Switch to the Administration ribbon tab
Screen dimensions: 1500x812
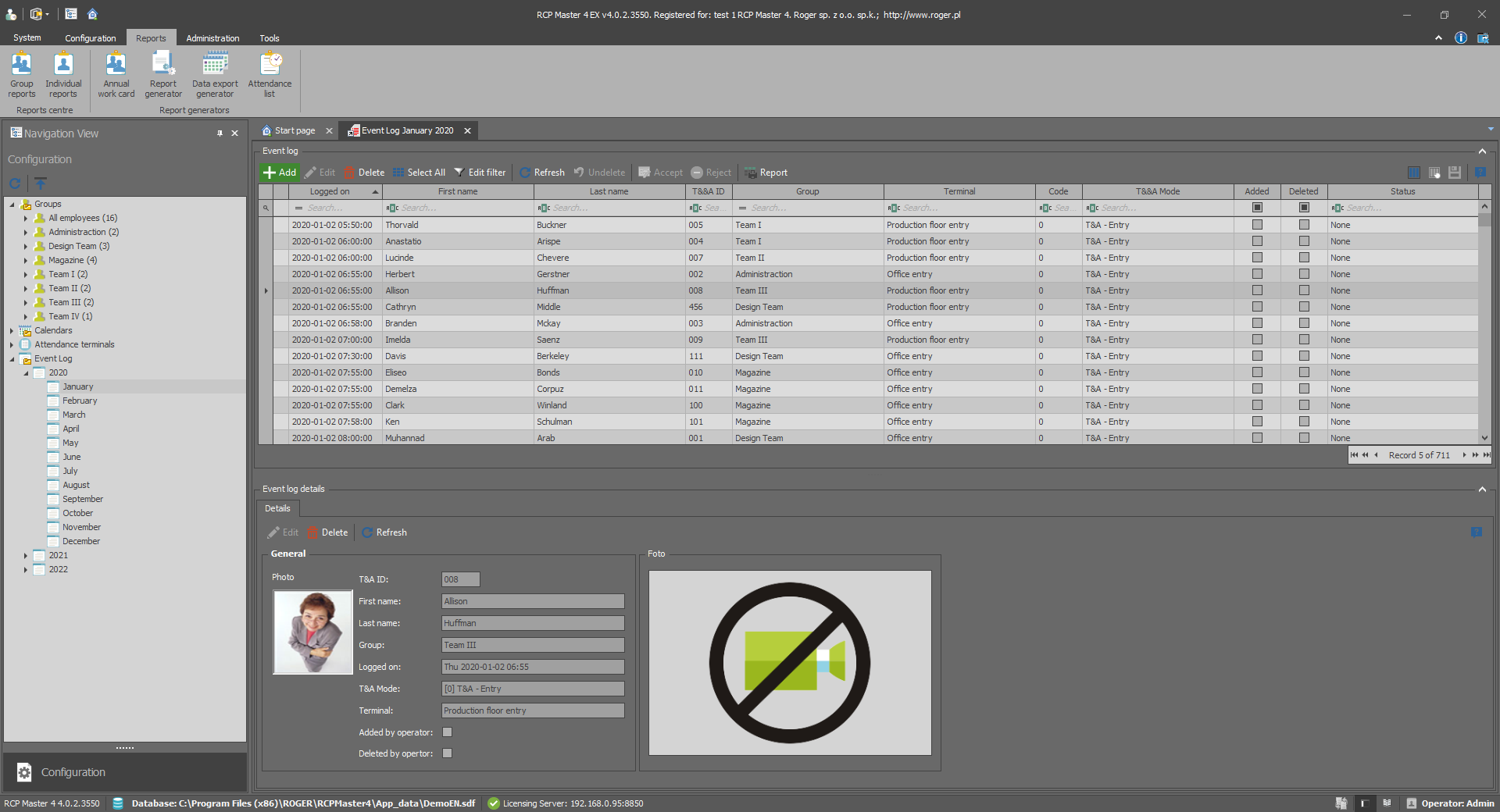[x=212, y=38]
